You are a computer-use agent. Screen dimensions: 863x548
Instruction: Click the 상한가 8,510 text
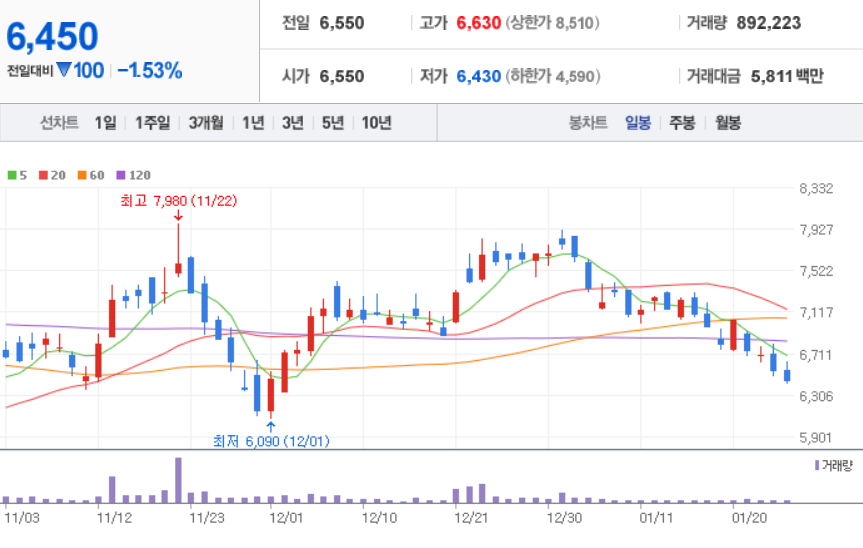click(x=553, y=23)
